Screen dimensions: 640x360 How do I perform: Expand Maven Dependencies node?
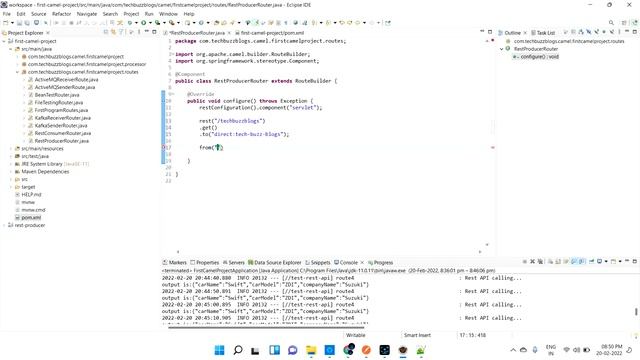pos(11,172)
